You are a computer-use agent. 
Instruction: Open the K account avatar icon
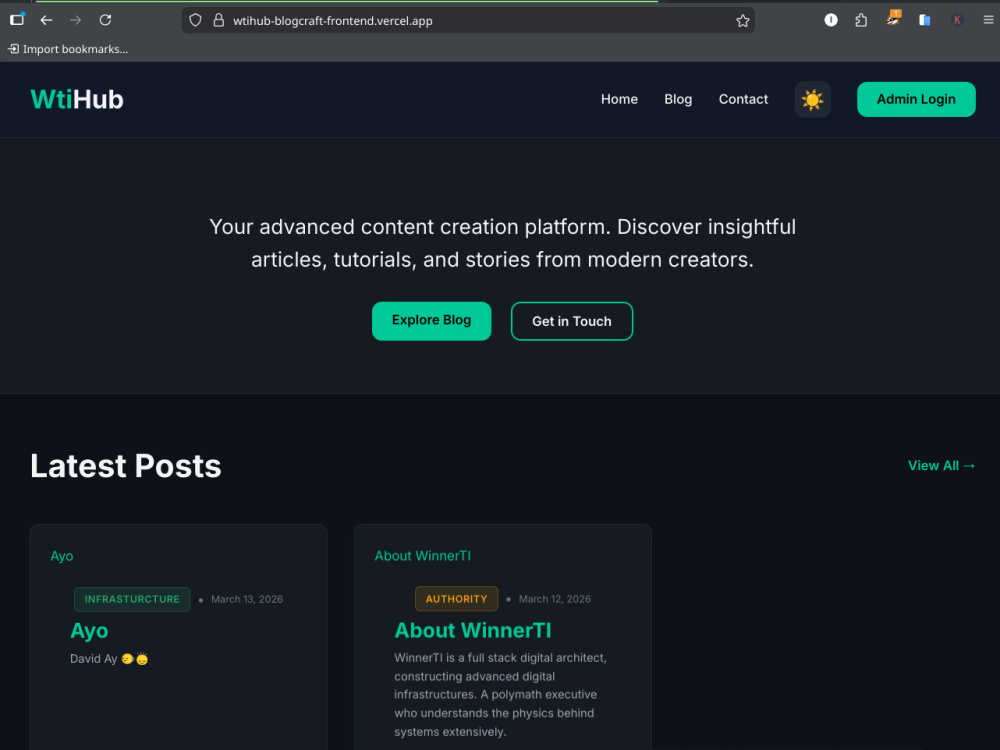click(957, 20)
